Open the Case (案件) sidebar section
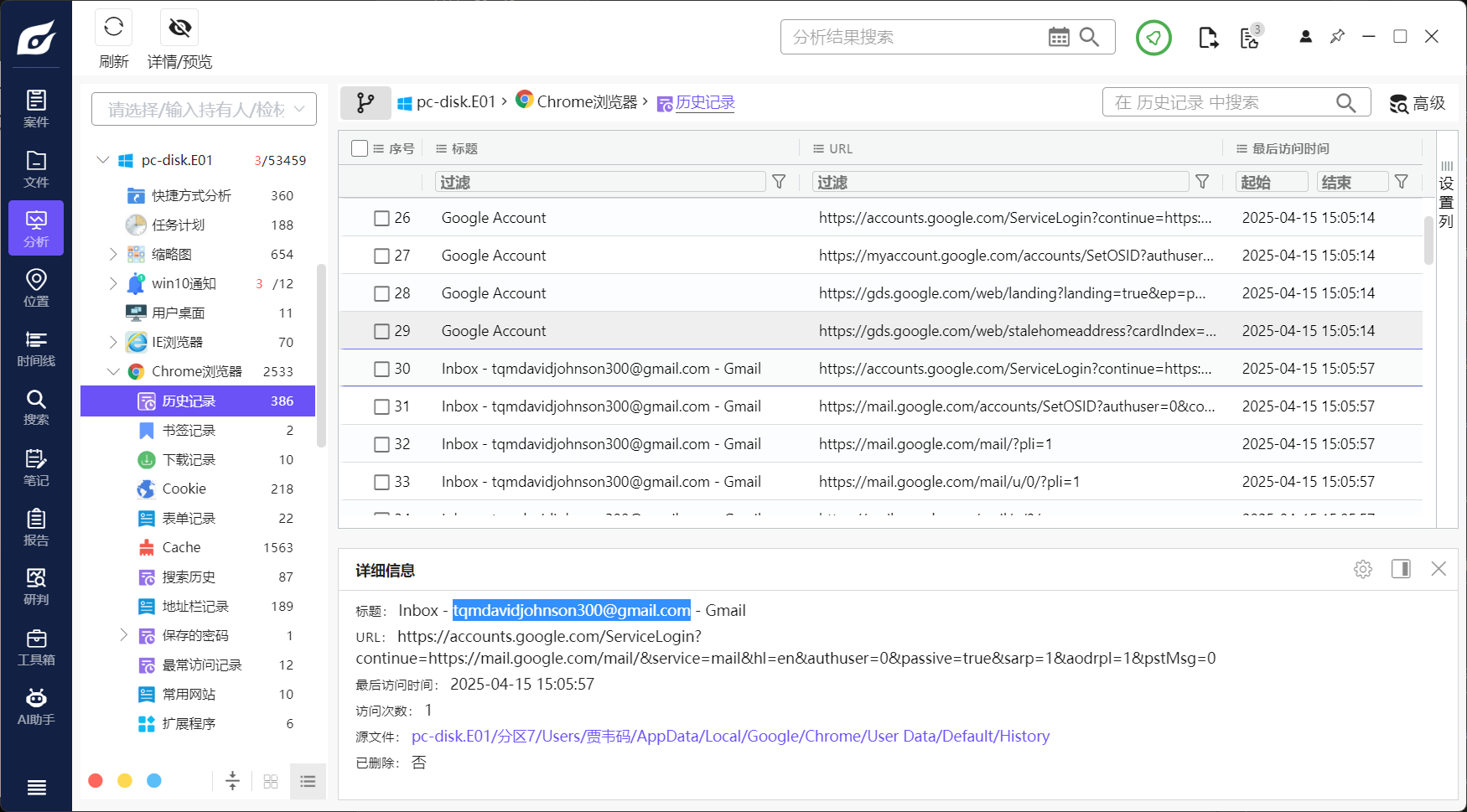Viewport: 1467px width, 812px height. 36,109
